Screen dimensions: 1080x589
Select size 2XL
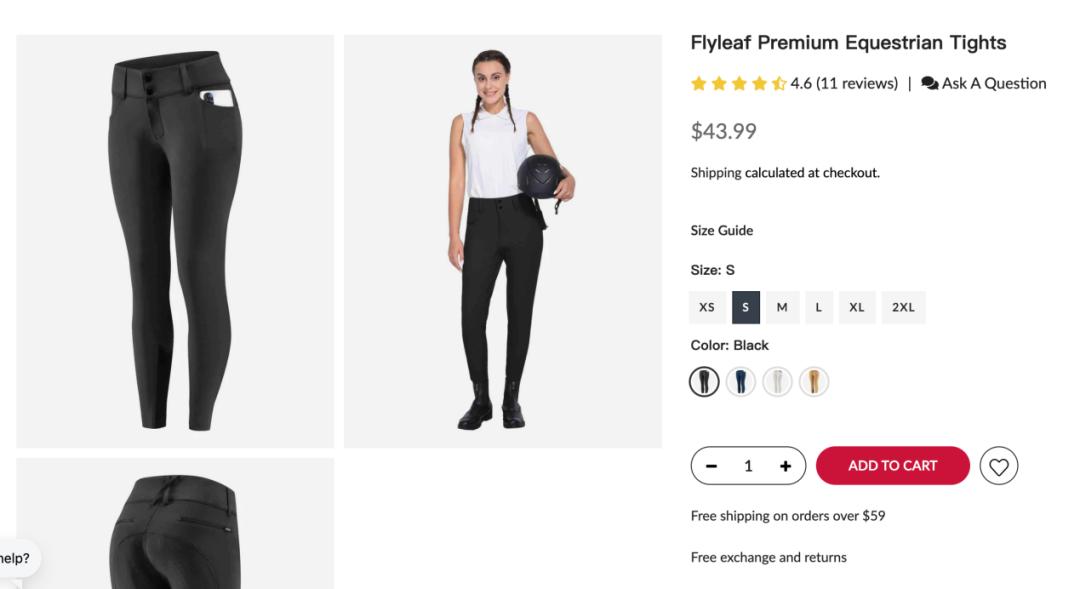[x=903, y=307]
